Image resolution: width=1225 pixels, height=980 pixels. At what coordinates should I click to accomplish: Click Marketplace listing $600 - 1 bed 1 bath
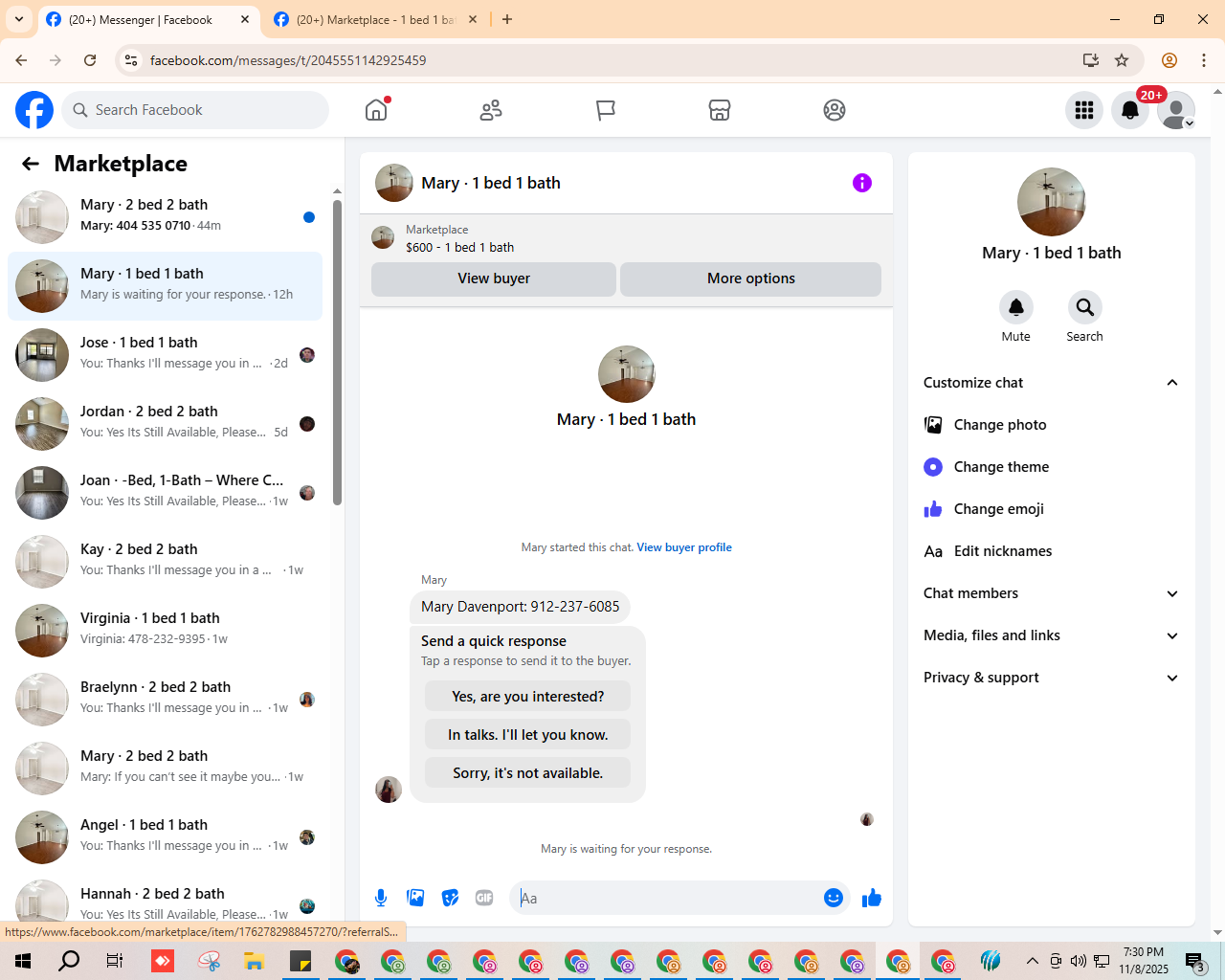[x=459, y=247]
